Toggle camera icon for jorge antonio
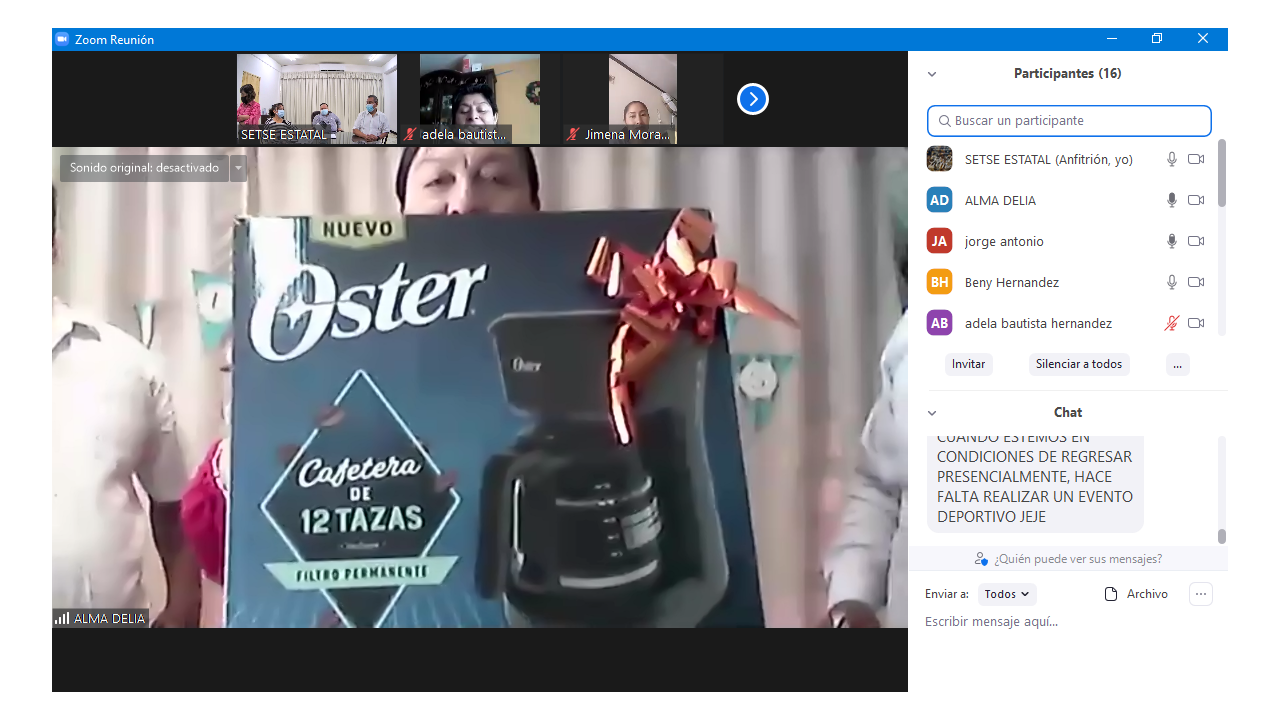This screenshot has width=1280, height=720. tap(1196, 241)
